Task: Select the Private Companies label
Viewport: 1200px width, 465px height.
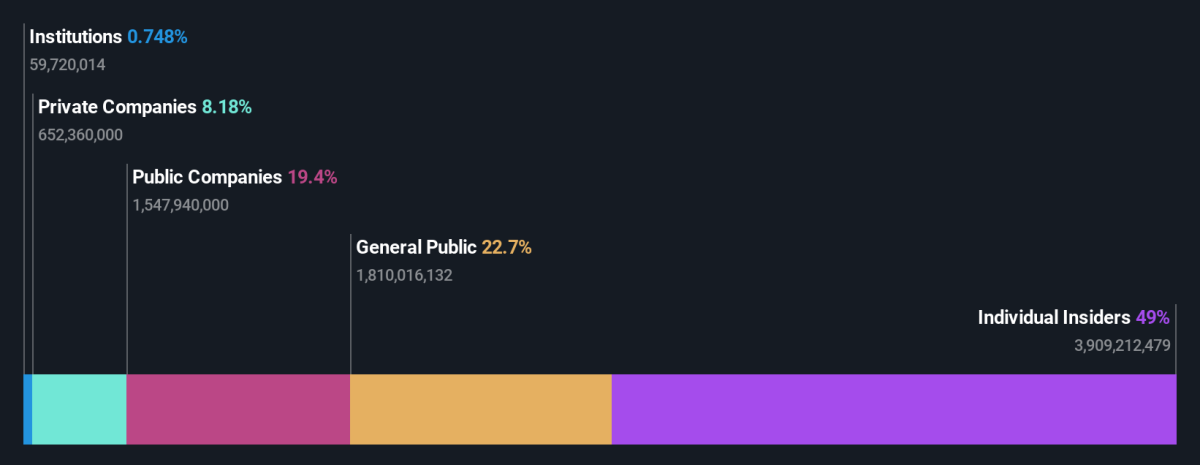Action: pyautogui.click(x=117, y=107)
